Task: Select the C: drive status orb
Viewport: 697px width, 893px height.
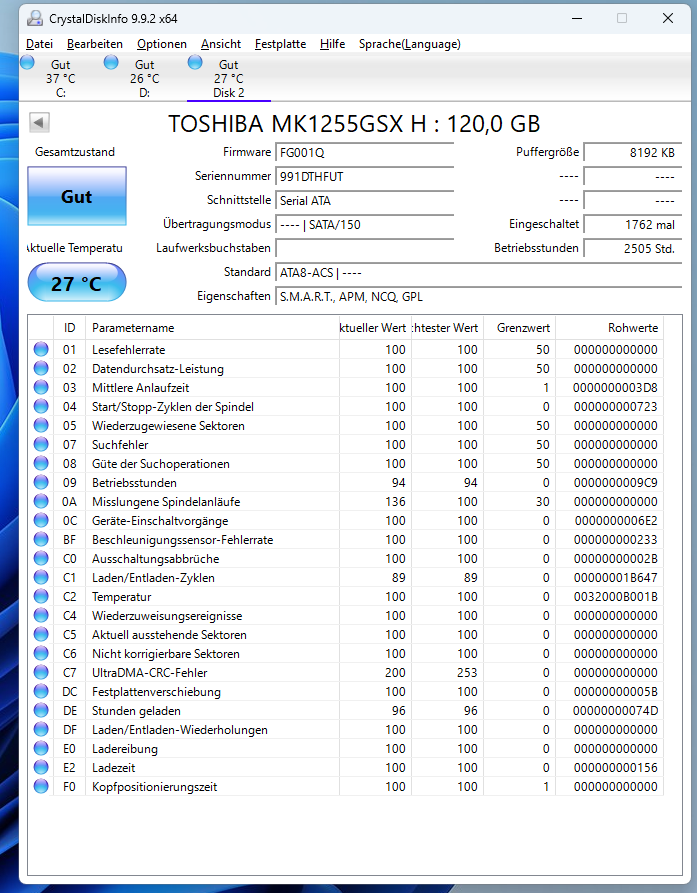Action: (x=27, y=63)
